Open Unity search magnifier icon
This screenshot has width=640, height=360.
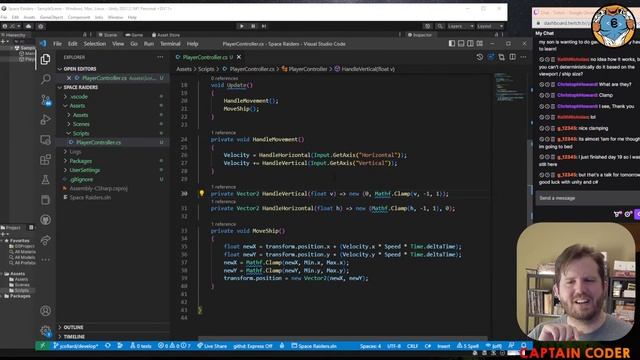pos(440,26)
